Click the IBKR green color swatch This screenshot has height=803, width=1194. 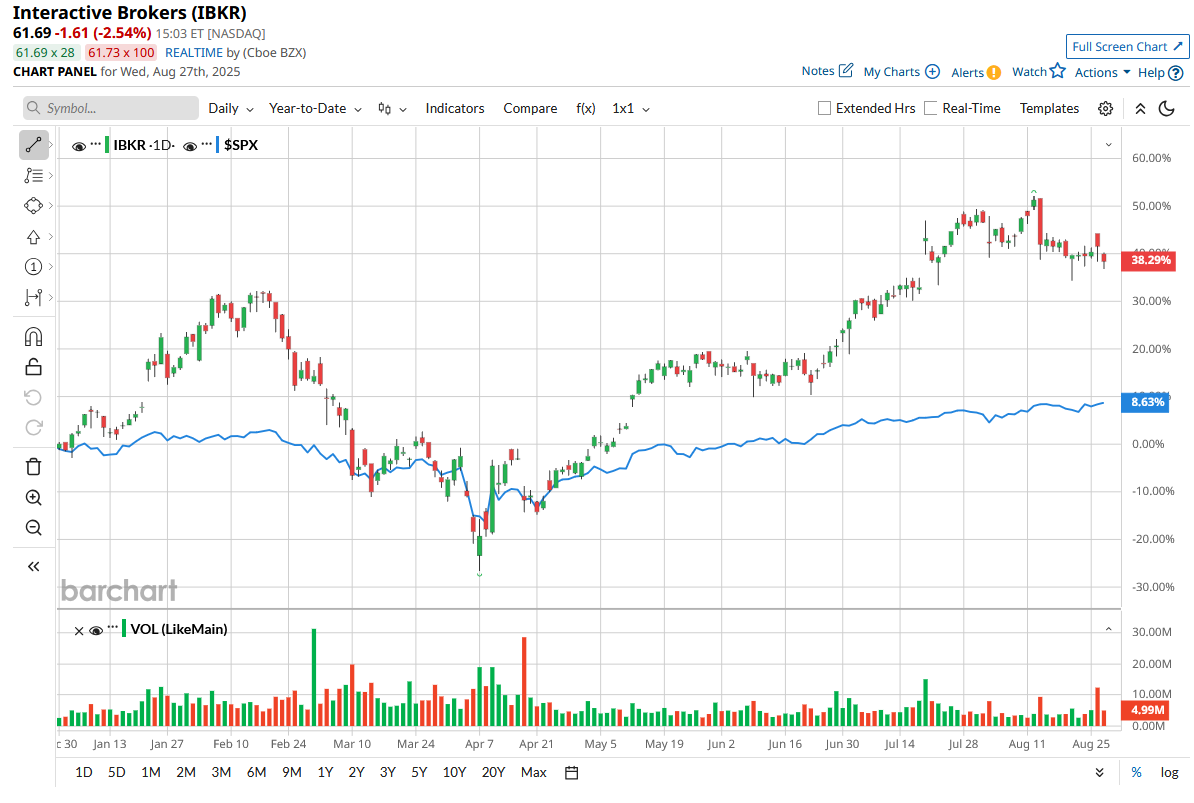click(x=107, y=145)
